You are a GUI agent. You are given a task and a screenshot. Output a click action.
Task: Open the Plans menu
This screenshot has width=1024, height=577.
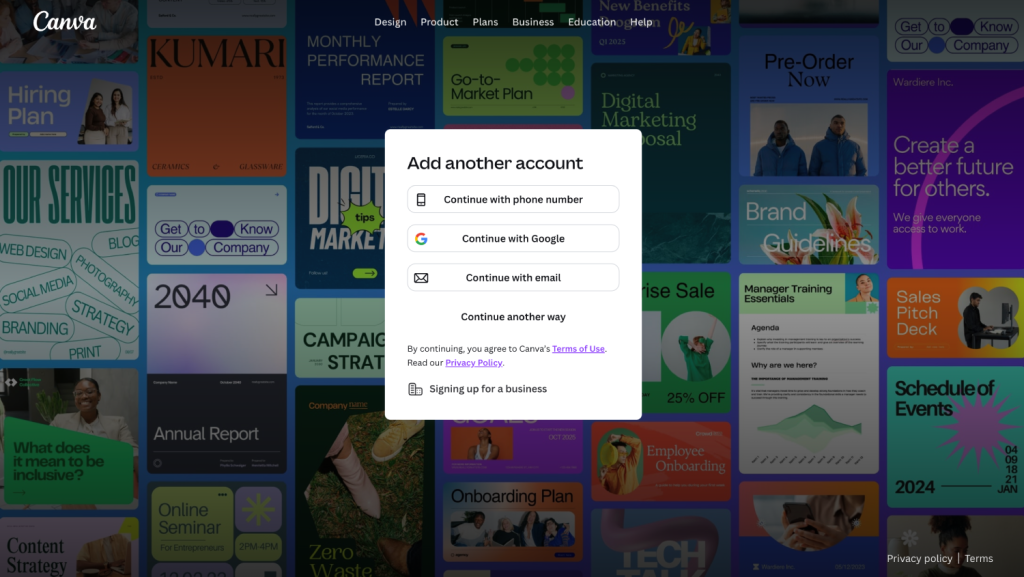pos(485,22)
